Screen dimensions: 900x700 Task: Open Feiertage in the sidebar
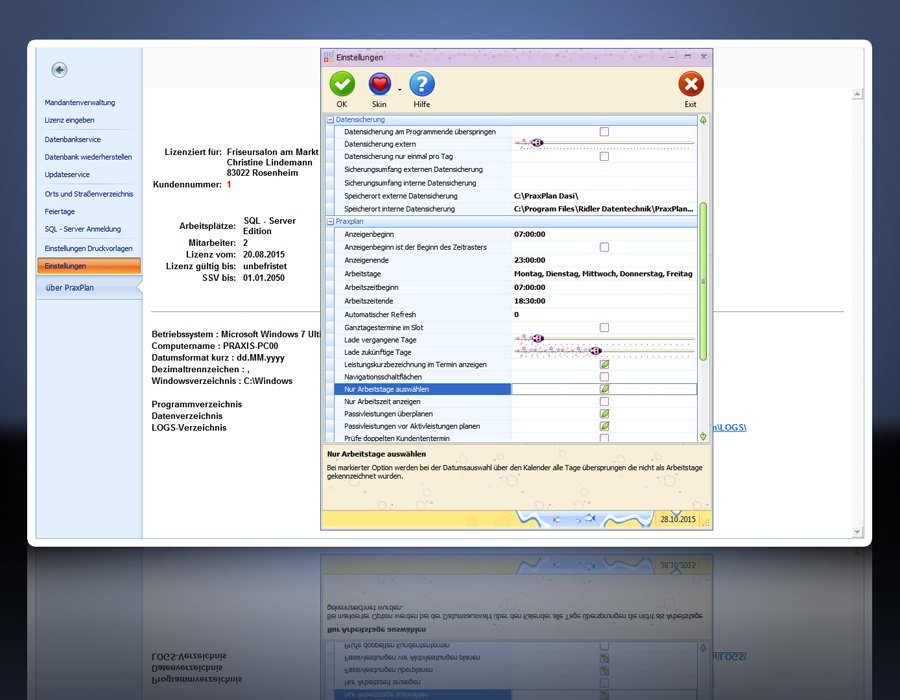pyautogui.click(x=60, y=212)
